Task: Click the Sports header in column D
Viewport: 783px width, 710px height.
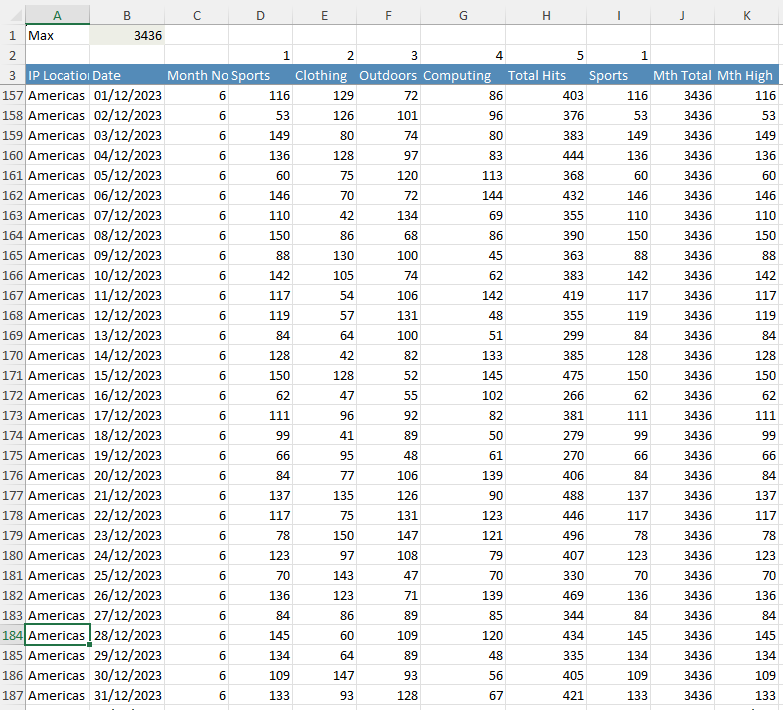Action: point(261,75)
